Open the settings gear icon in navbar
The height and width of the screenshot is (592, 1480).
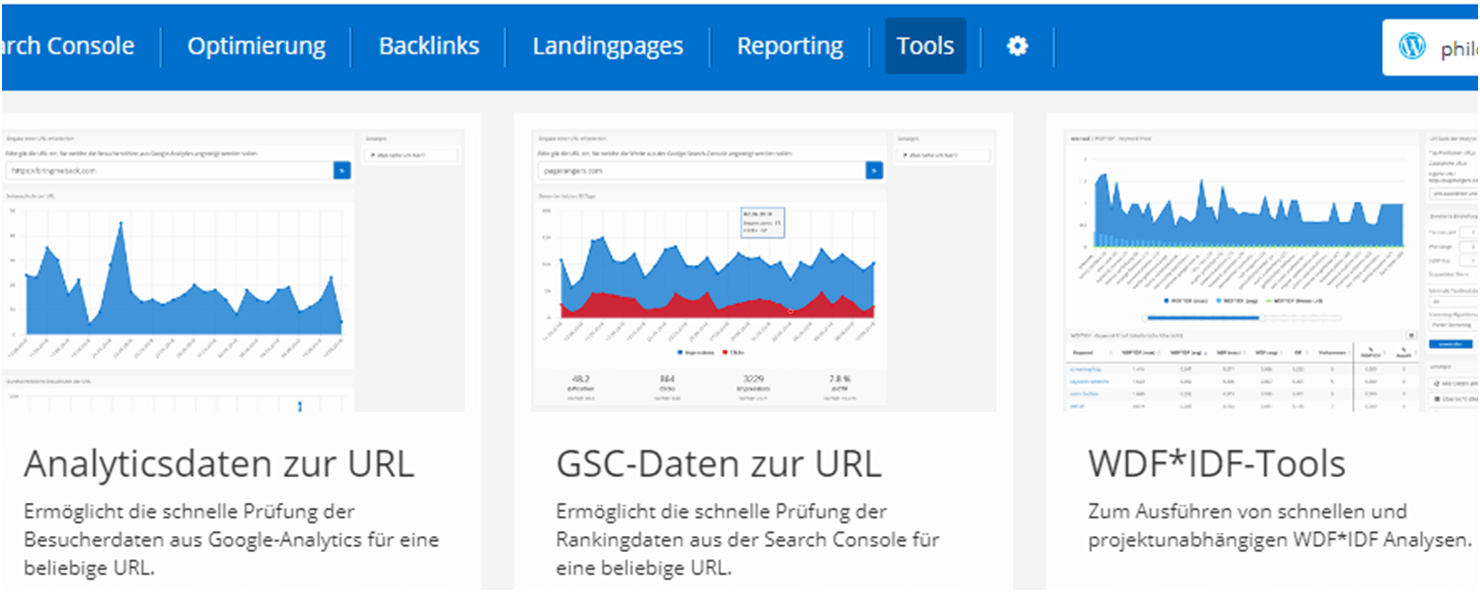click(x=1017, y=46)
